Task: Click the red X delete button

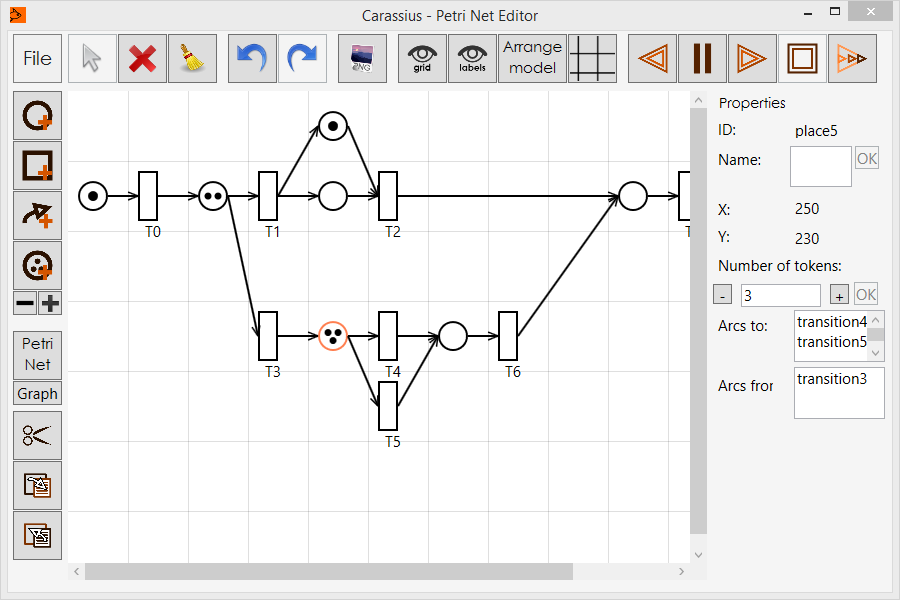Action: (x=143, y=59)
